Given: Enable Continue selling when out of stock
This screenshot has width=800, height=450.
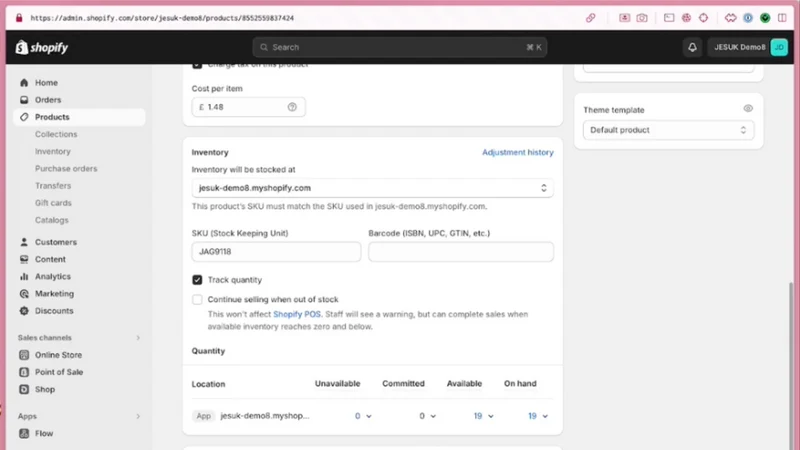Looking at the screenshot, I should pyautogui.click(x=197, y=299).
